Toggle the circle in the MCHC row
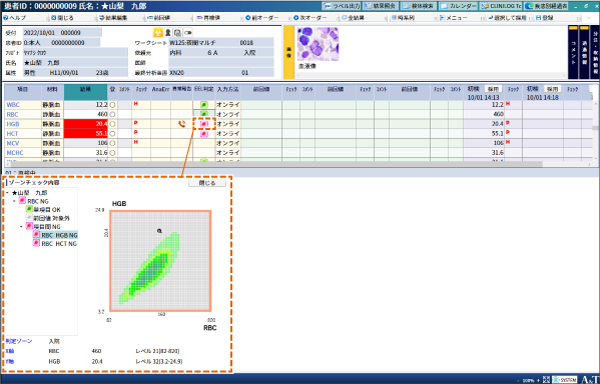600x384 pixels. (112, 153)
